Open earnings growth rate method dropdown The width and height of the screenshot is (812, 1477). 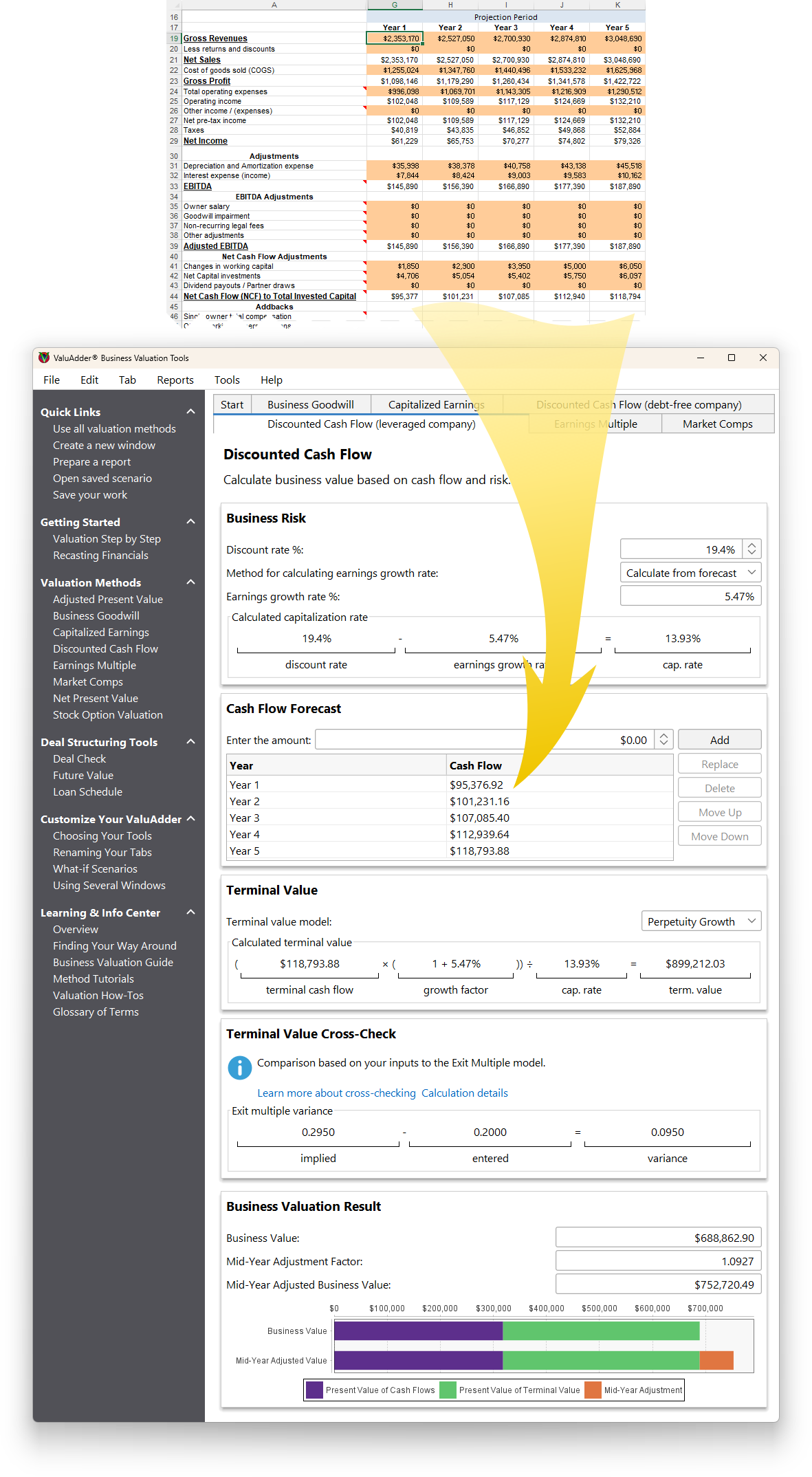[690, 573]
